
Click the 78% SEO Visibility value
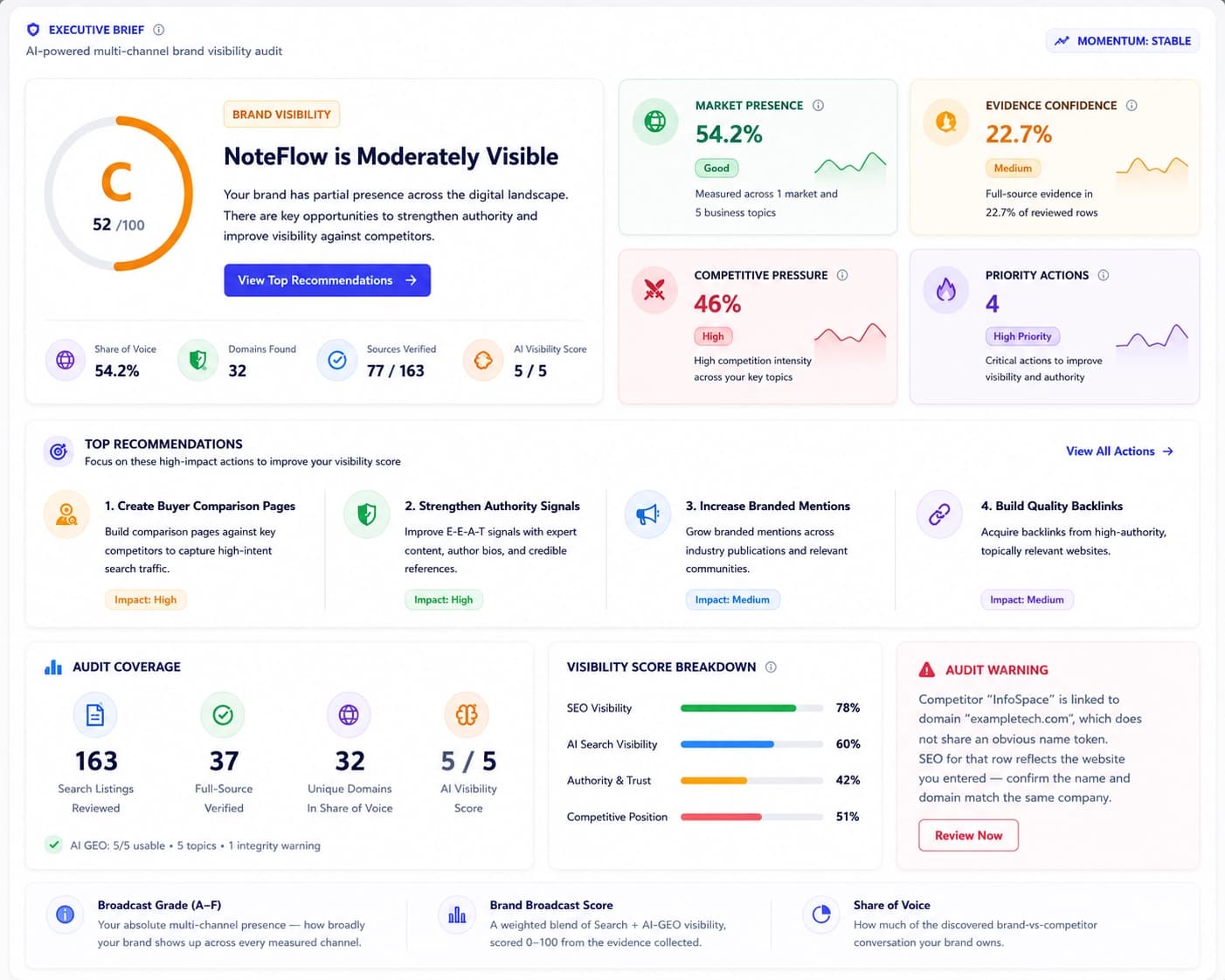(848, 708)
